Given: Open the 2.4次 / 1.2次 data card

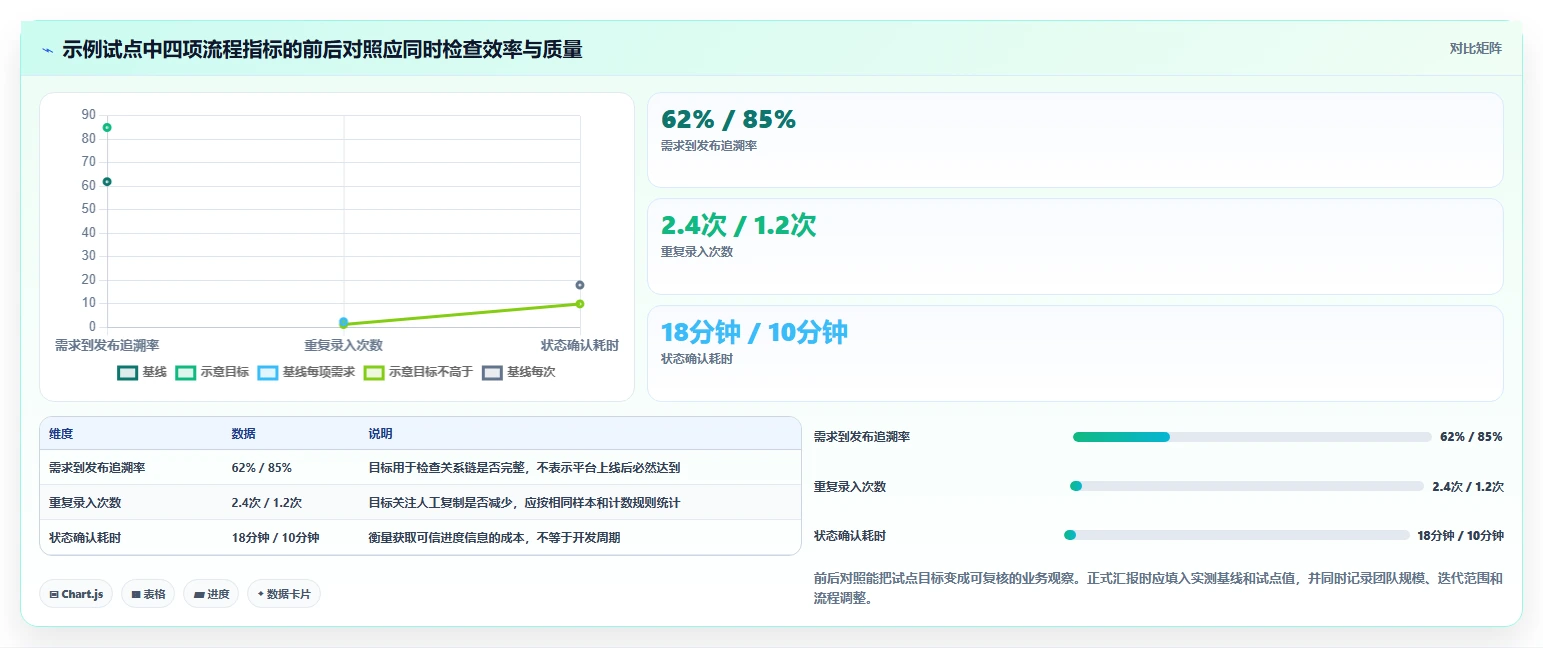Looking at the screenshot, I should 1075,246.
